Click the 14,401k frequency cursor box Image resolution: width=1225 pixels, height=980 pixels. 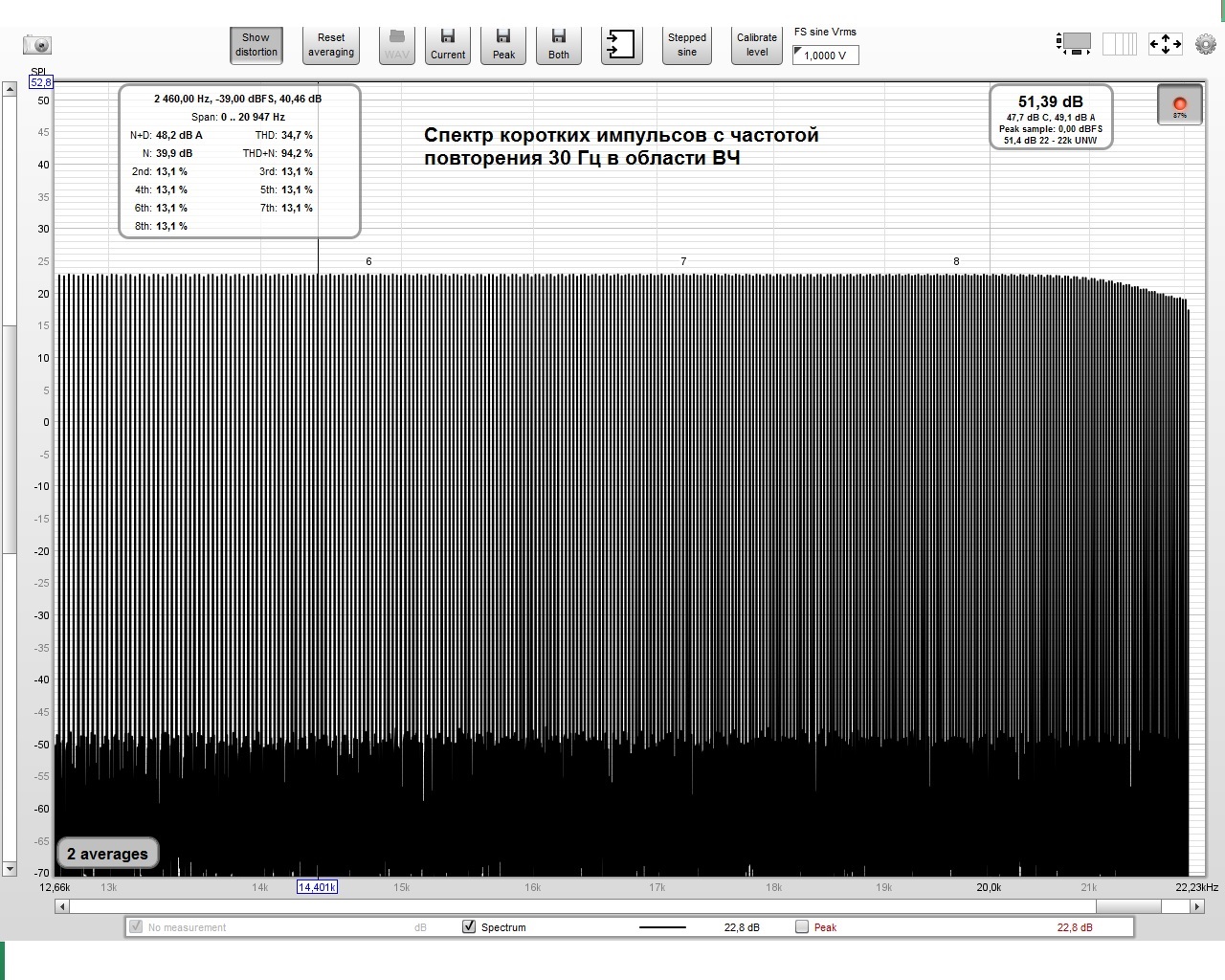coord(317,887)
